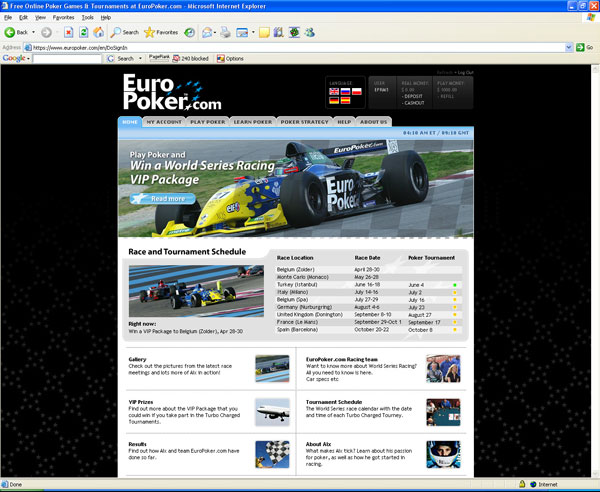Screen dimensions: 600x492
Task: Open the Favorites menu
Action: point(64,18)
